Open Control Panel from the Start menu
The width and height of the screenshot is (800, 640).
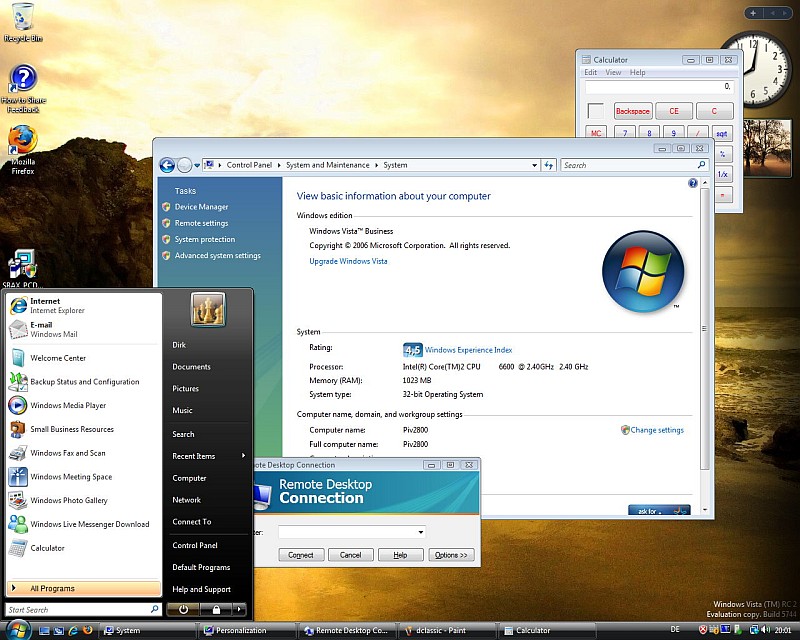coord(208,545)
